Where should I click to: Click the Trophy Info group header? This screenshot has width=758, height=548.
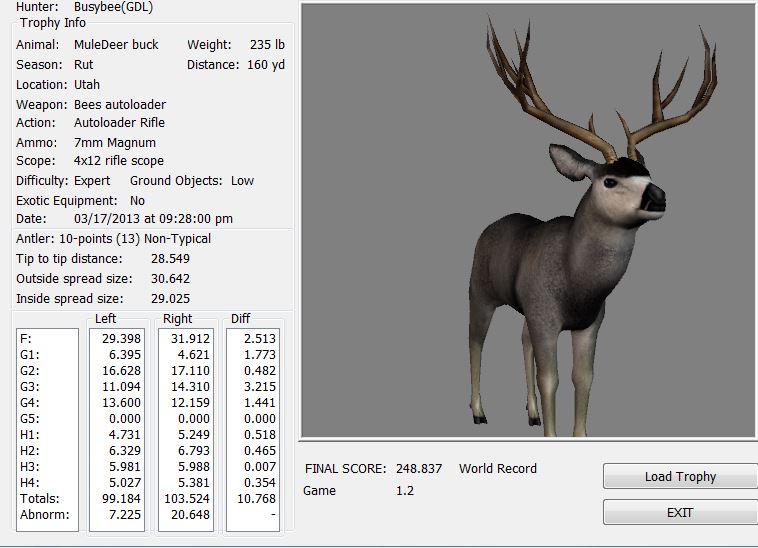[53, 23]
